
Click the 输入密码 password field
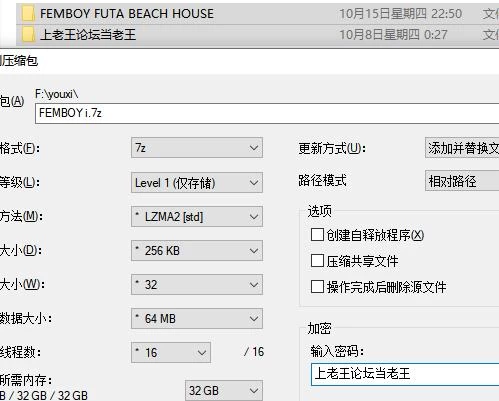pyautogui.click(x=405, y=374)
